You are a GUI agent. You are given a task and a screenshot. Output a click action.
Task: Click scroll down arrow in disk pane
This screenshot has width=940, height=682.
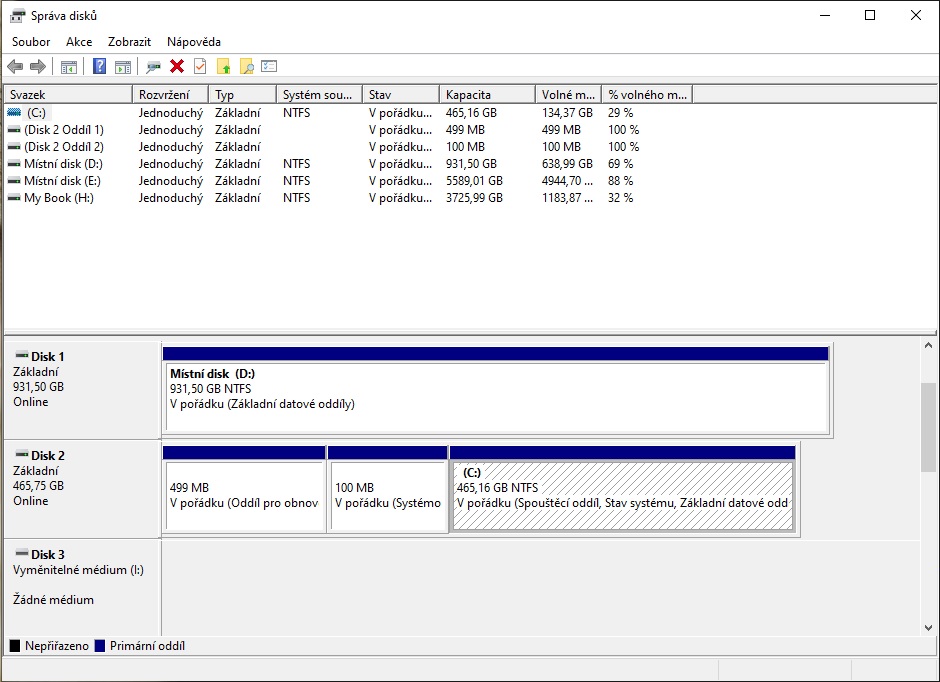(x=928, y=627)
